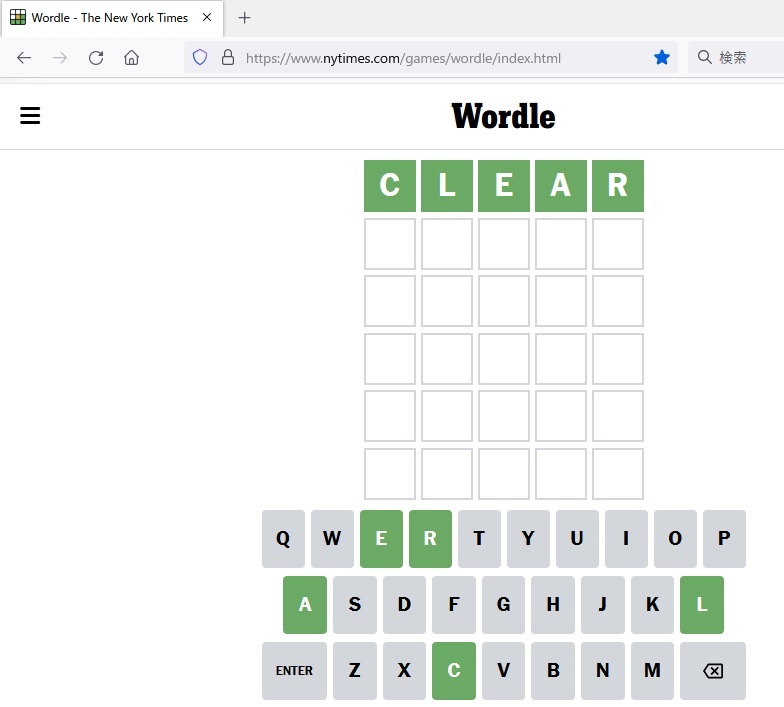The height and width of the screenshot is (707, 784).
Task: Tap the I key
Action: coord(626,538)
